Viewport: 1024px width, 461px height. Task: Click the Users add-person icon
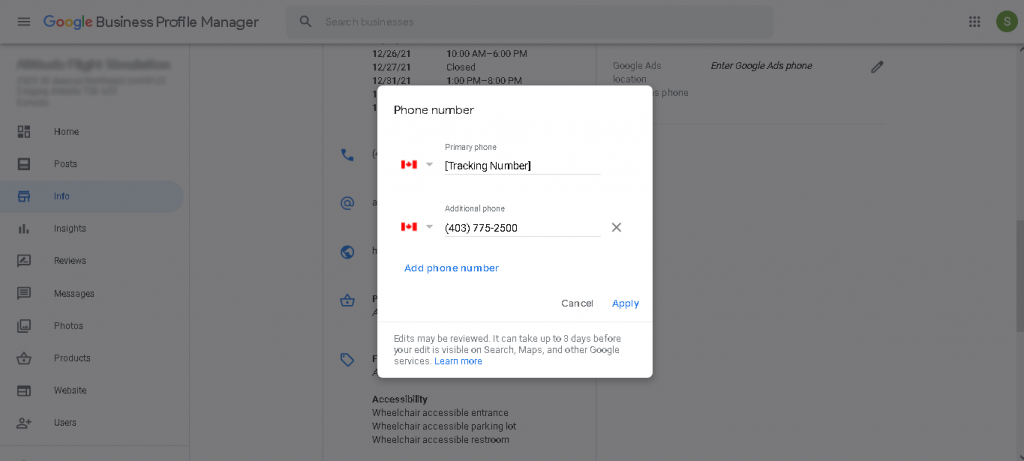24,422
